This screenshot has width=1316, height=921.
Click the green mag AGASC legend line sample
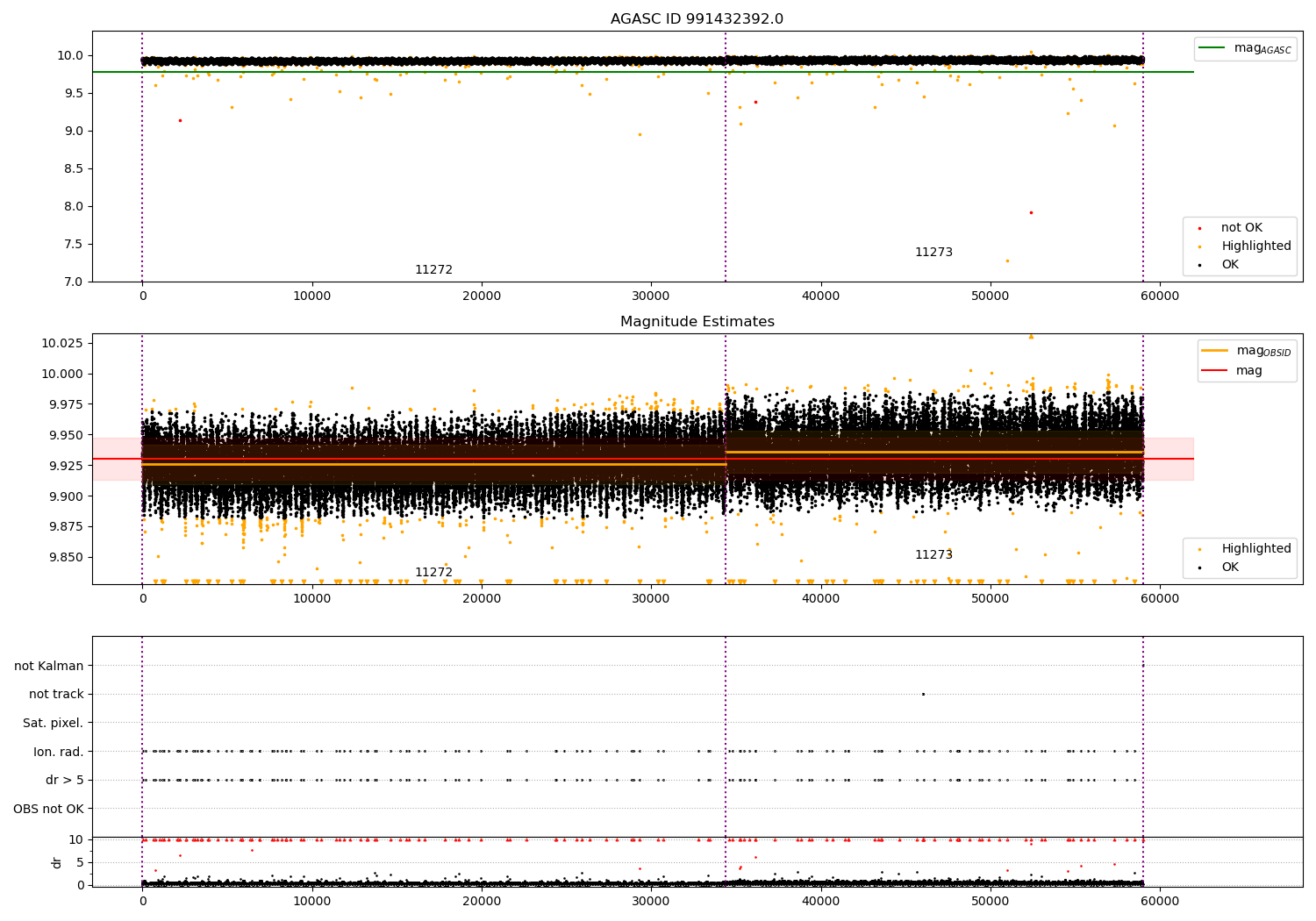pos(1212,48)
